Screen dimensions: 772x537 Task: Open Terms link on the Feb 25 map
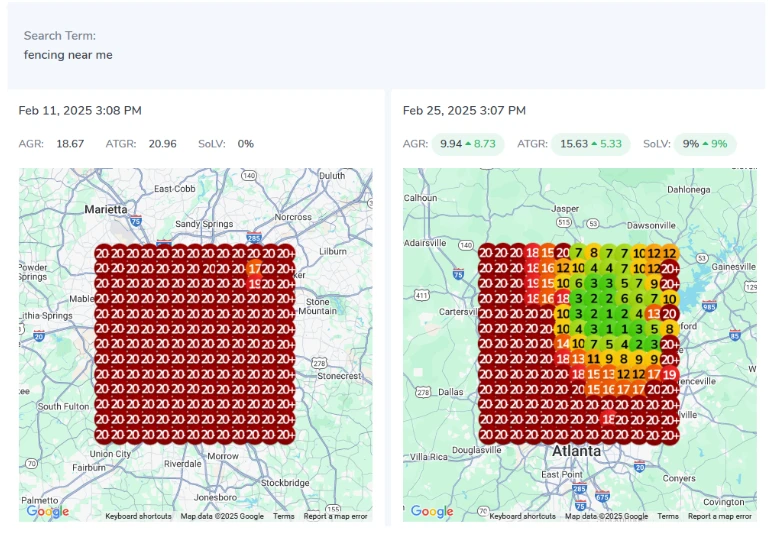pos(668,517)
